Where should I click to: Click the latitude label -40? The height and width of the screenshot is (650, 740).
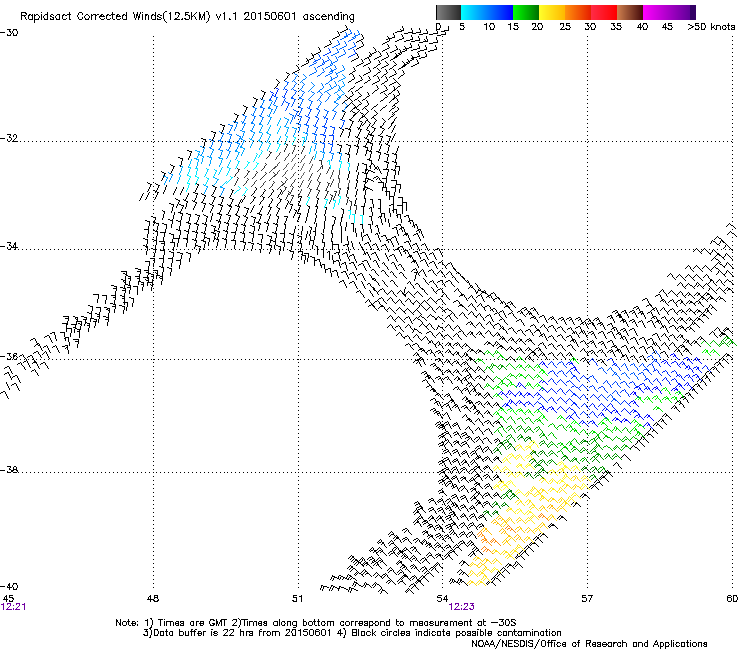click(9, 586)
